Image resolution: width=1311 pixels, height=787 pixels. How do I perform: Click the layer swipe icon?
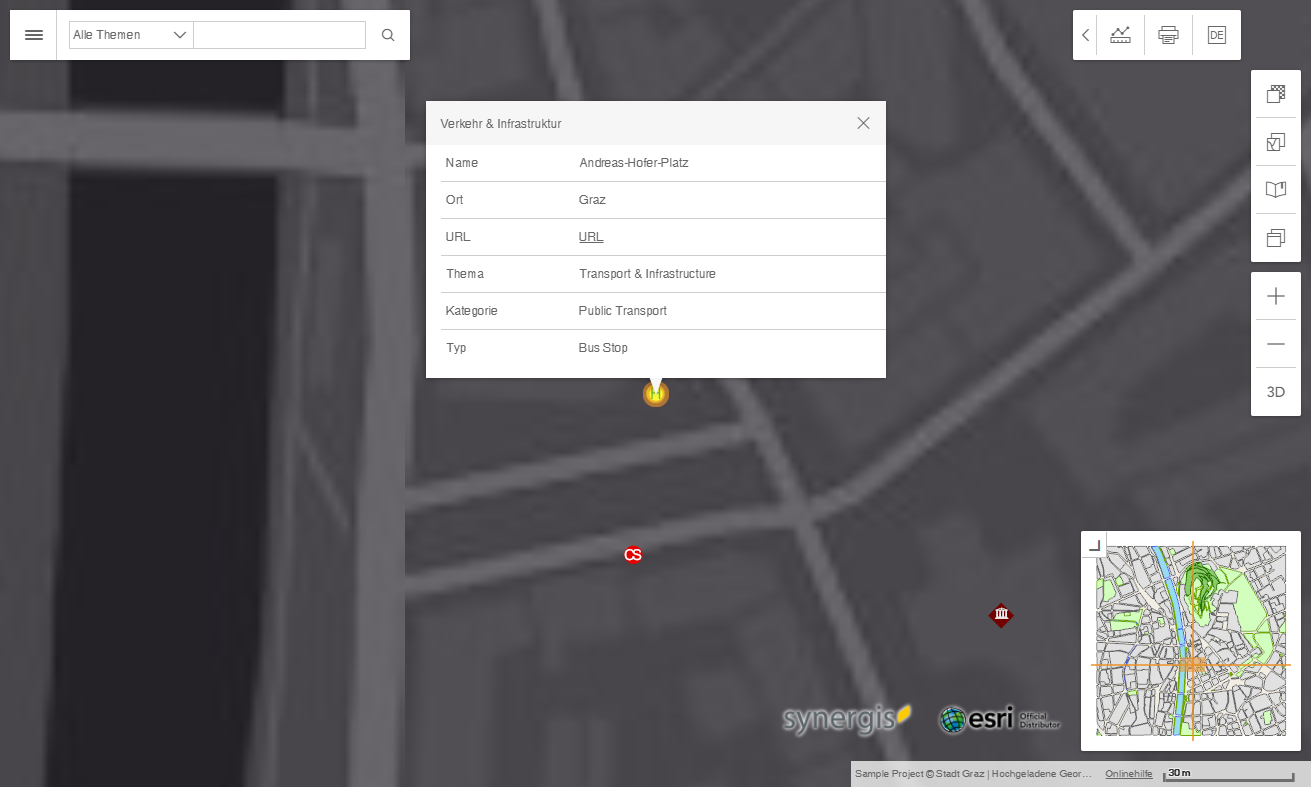click(x=1275, y=238)
